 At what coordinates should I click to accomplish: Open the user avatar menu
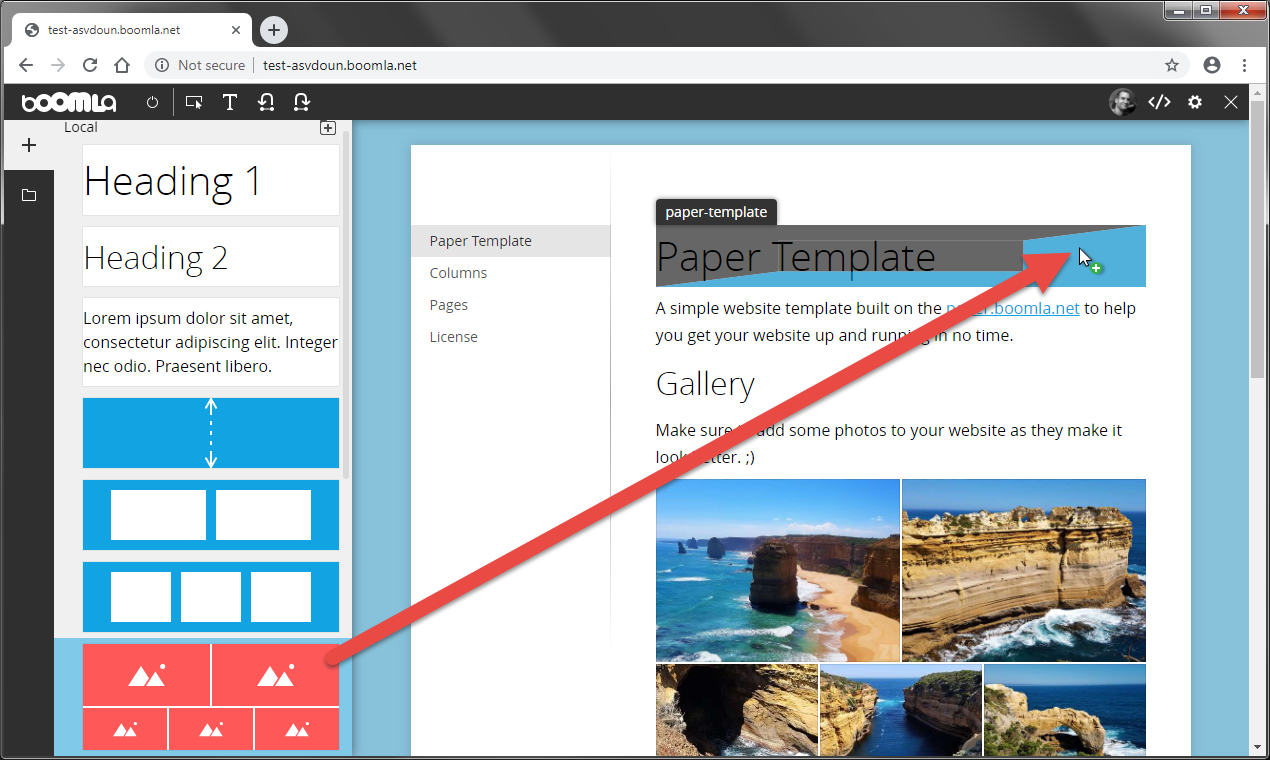(x=1122, y=102)
